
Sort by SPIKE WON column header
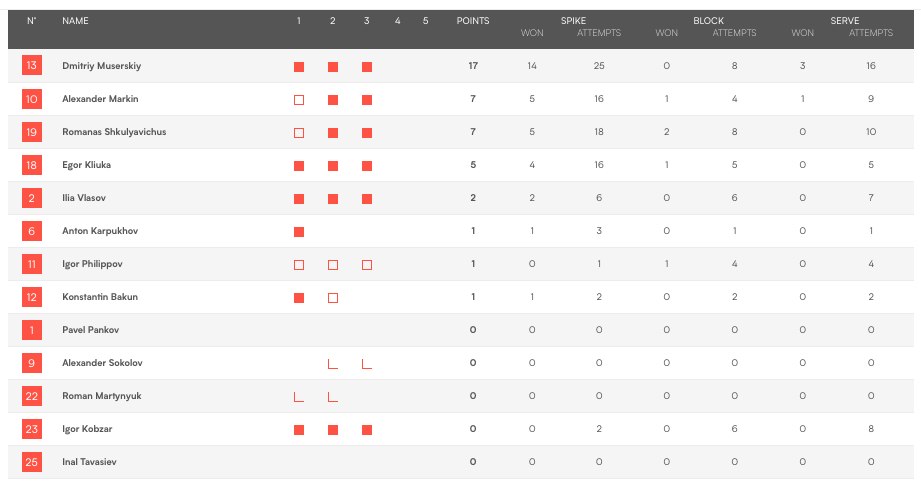pos(532,33)
